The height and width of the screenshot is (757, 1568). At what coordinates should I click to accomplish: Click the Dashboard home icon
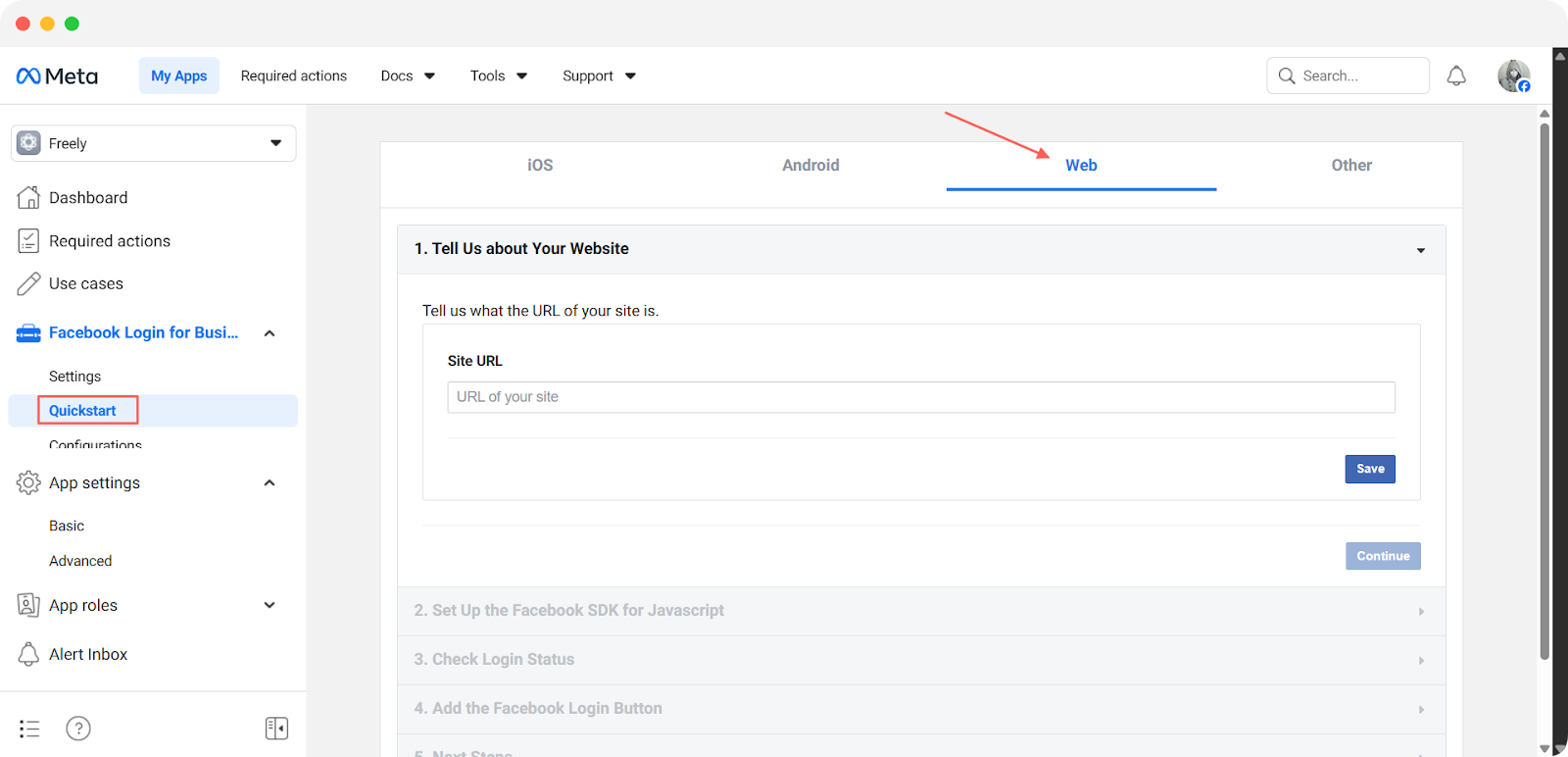tap(28, 198)
